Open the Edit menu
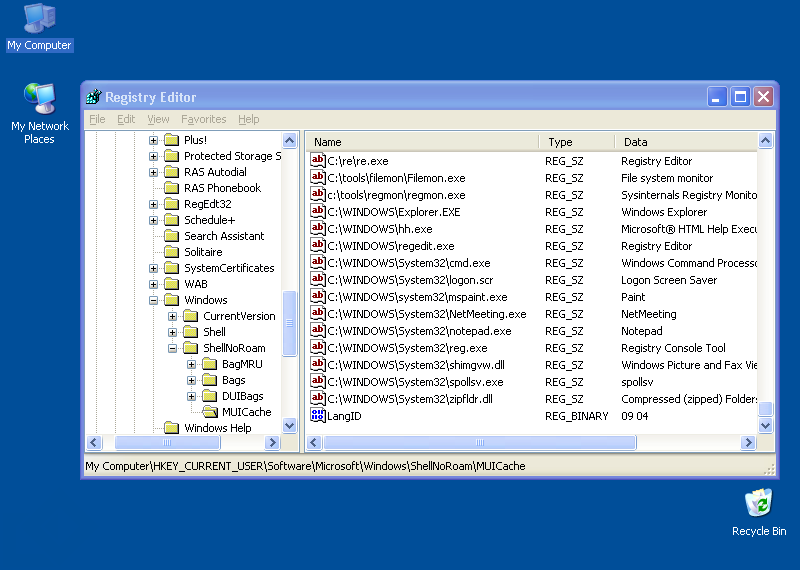 126,119
